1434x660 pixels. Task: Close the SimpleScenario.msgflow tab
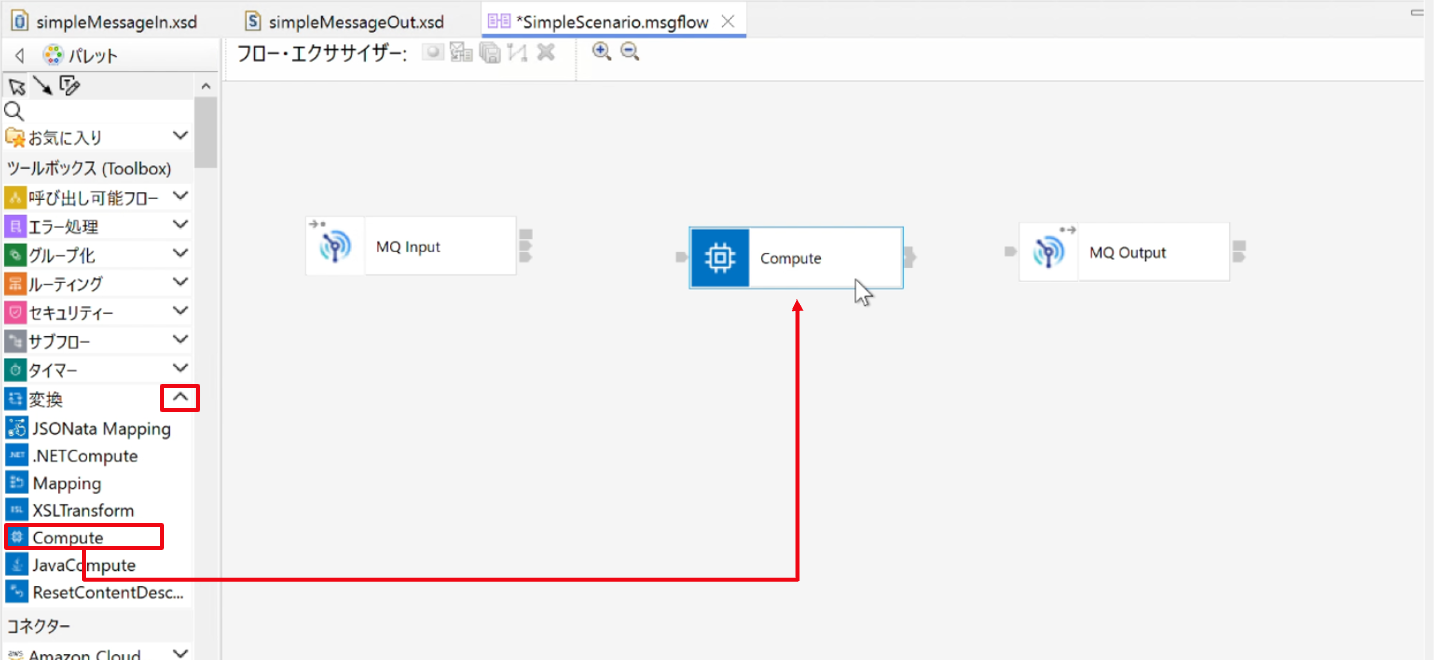pyautogui.click(x=728, y=21)
